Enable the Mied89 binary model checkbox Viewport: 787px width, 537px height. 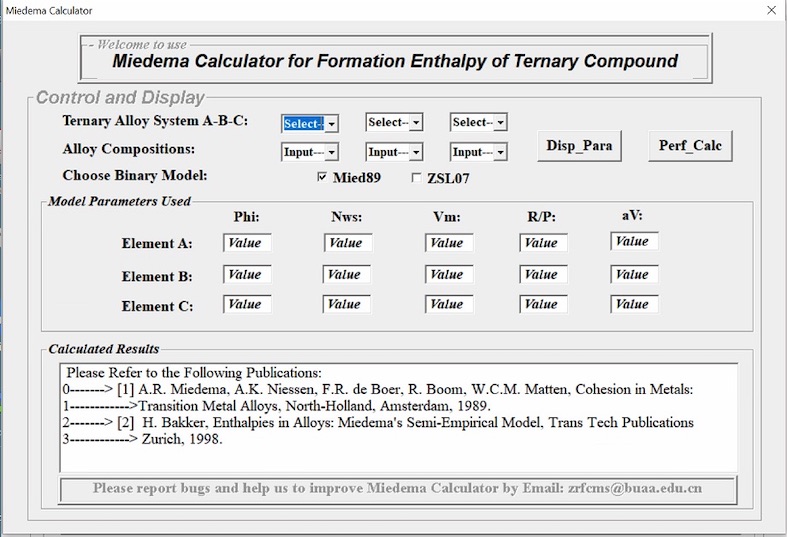[x=322, y=178]
